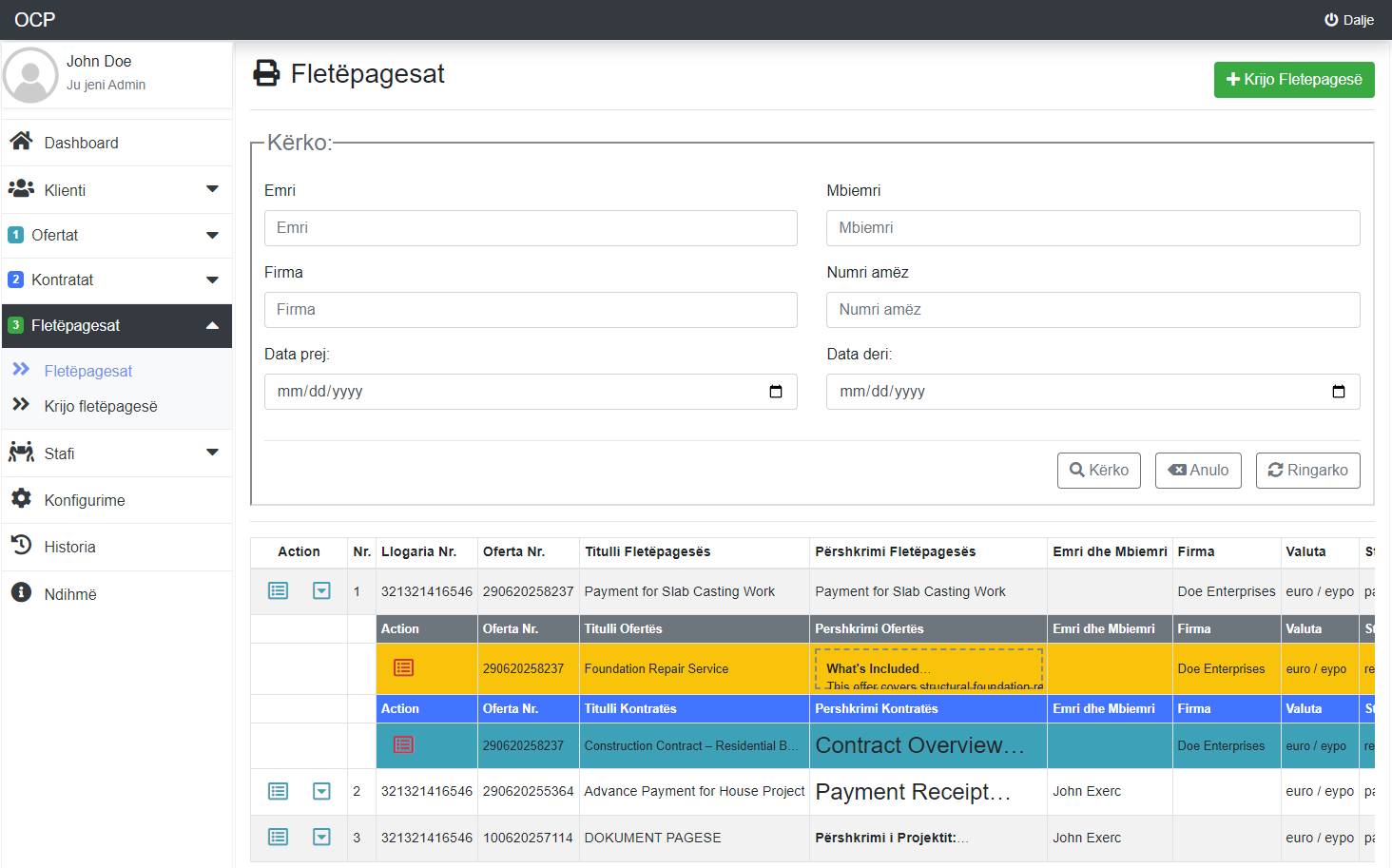
Task: Open detail list icon for row 2
Action: 278,791
